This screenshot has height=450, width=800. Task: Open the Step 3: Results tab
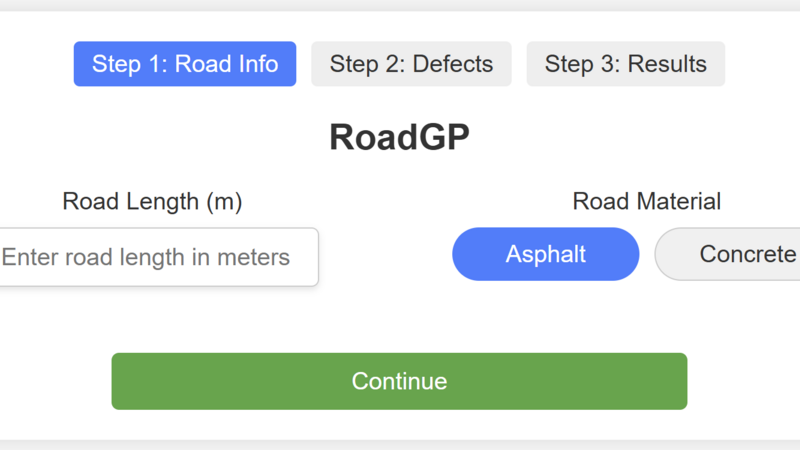coord(625,64)
